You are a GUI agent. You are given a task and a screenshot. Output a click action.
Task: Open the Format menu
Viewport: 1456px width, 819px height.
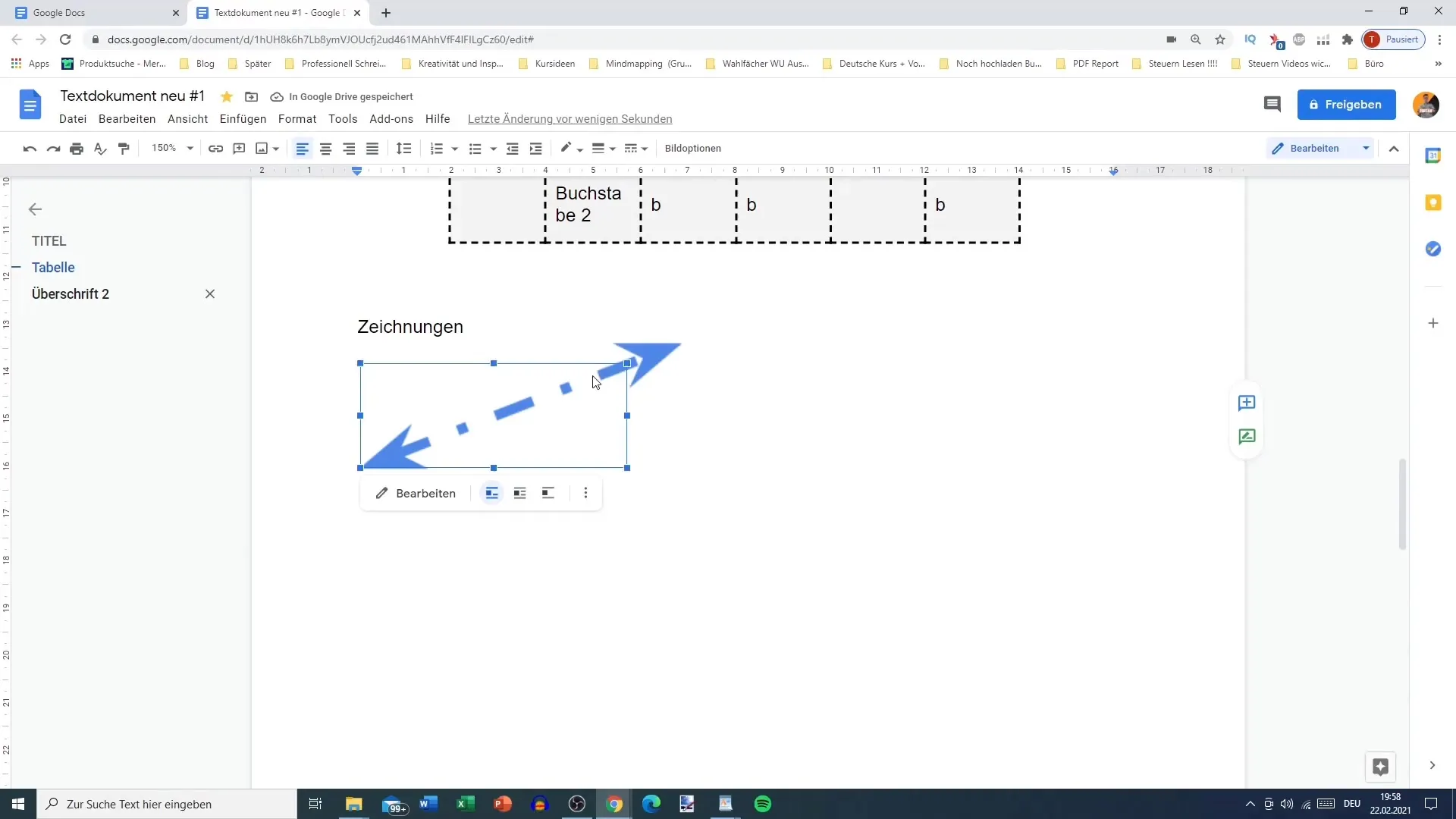[x=297, y=118]
